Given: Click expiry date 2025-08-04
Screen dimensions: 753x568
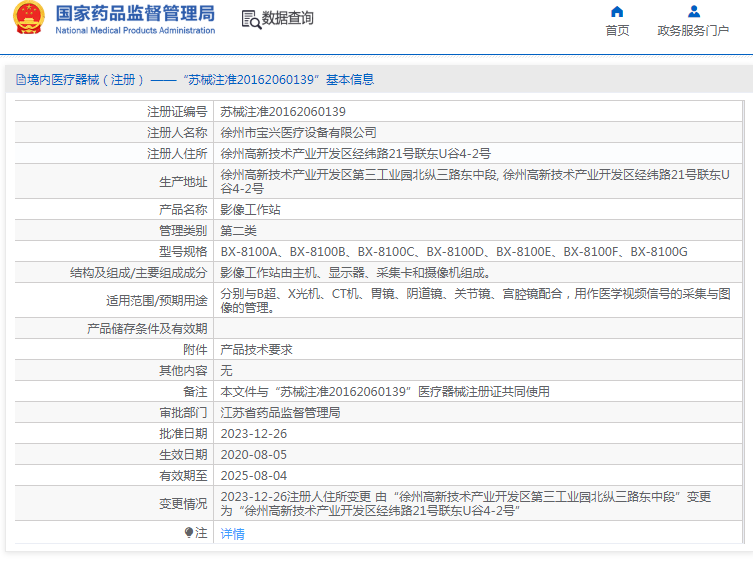Looking at the screenshot, I should coord(254,476).
